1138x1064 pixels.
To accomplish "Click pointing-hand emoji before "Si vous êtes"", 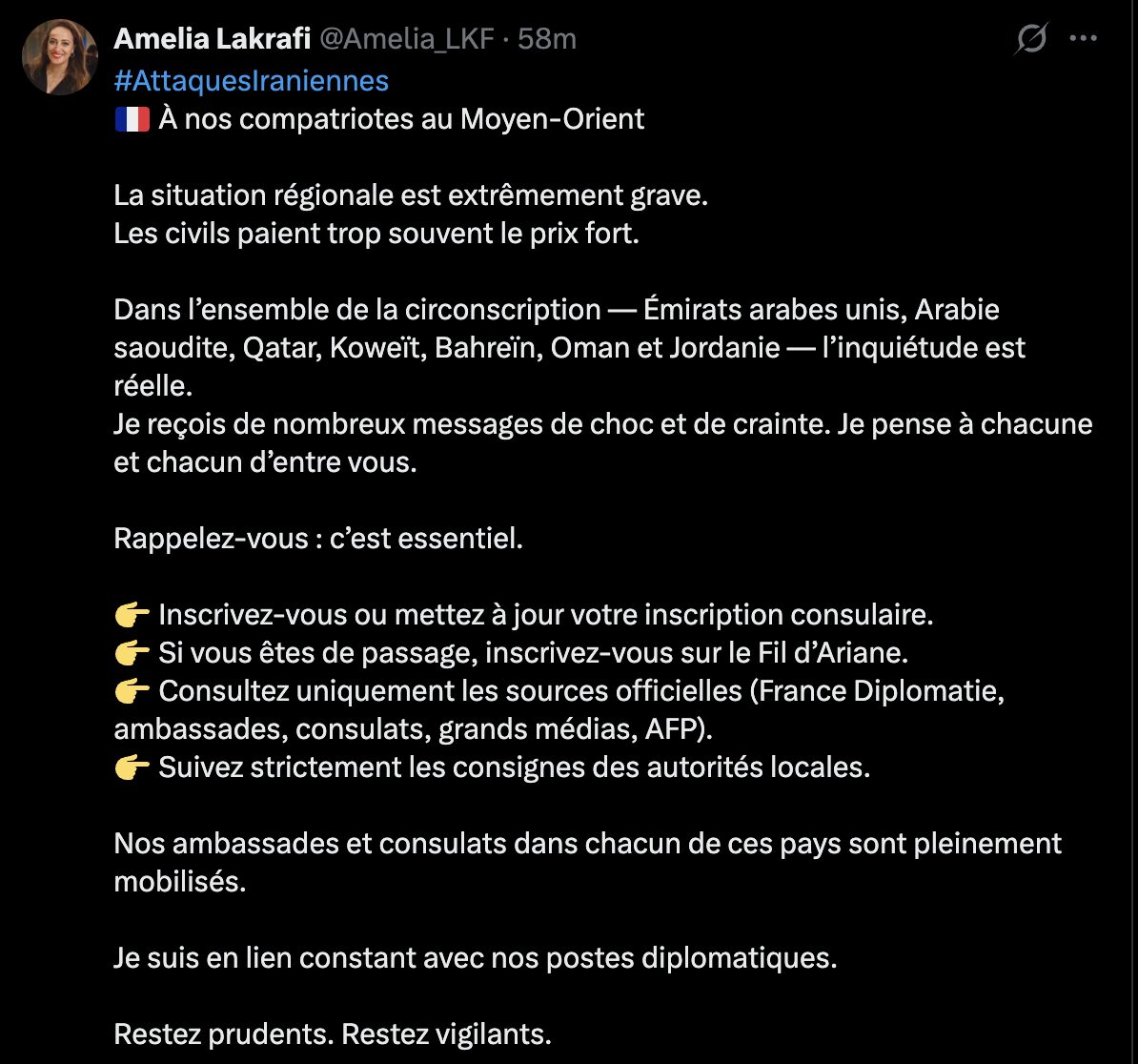I will coord(132,653).
